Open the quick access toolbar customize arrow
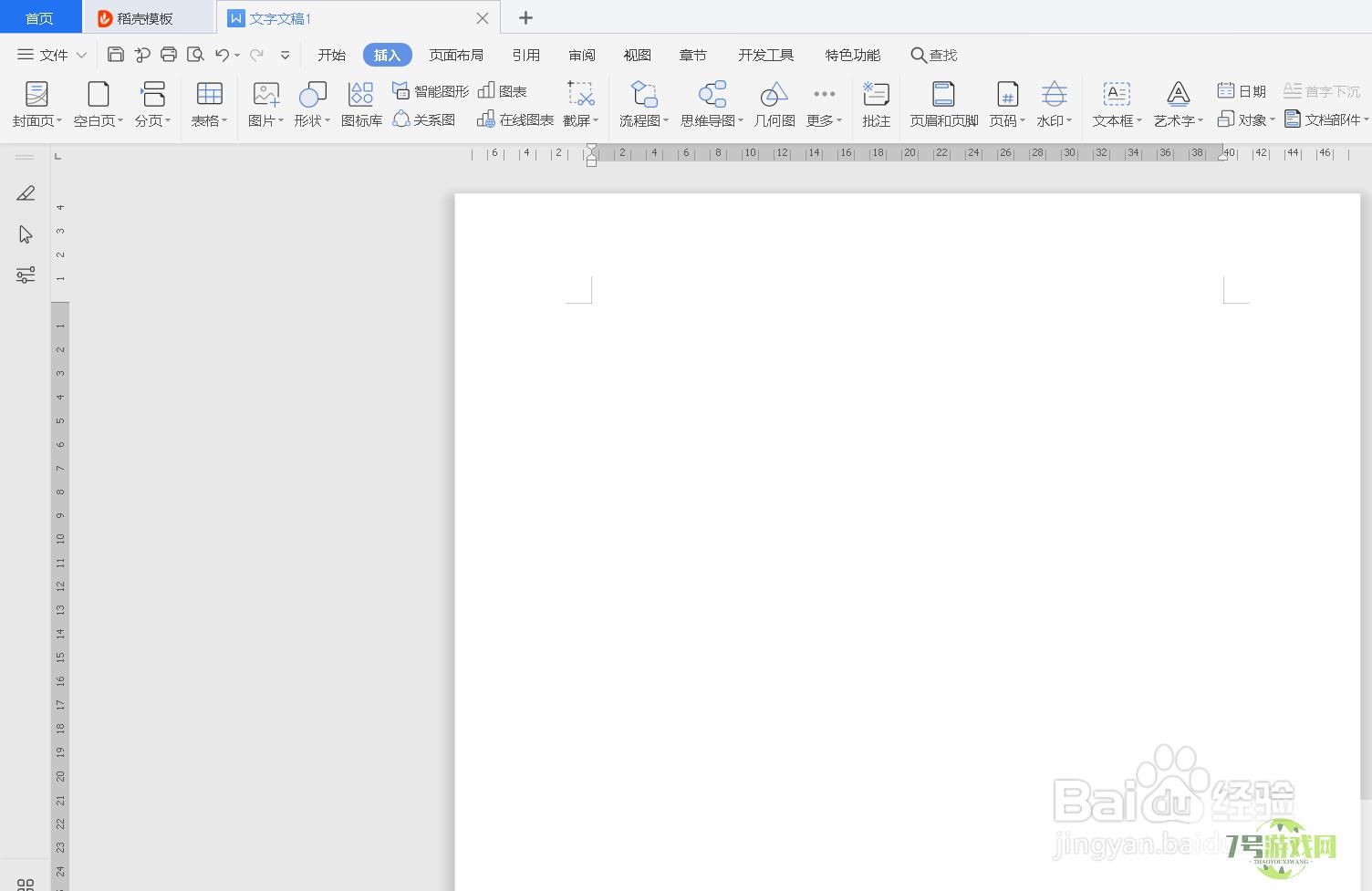The image size is (1372, 891). point(285,55)
